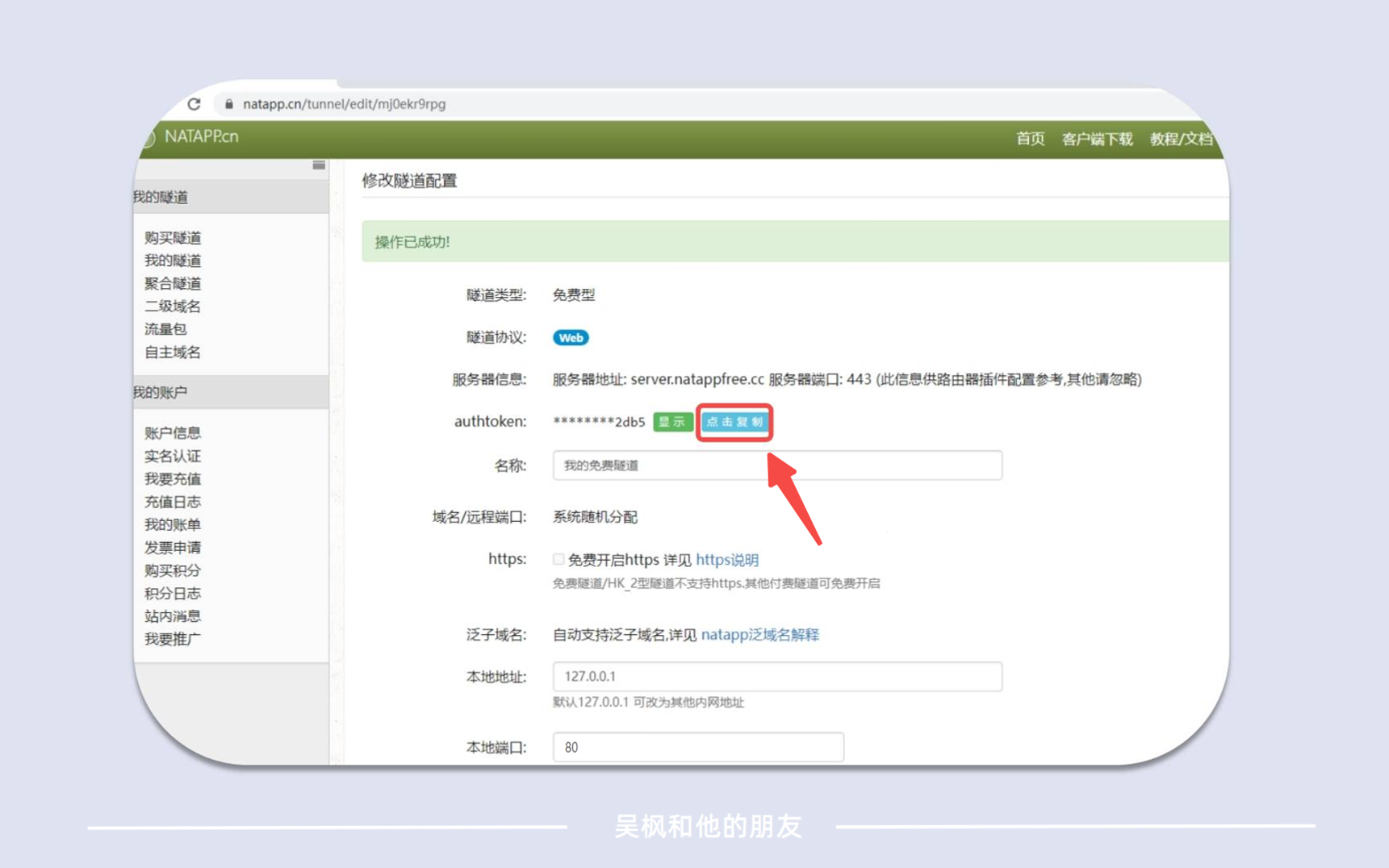Click the 本地端口 field showing 80
The width and height of the screenshot is (1389, 868).
click(698, 747)
